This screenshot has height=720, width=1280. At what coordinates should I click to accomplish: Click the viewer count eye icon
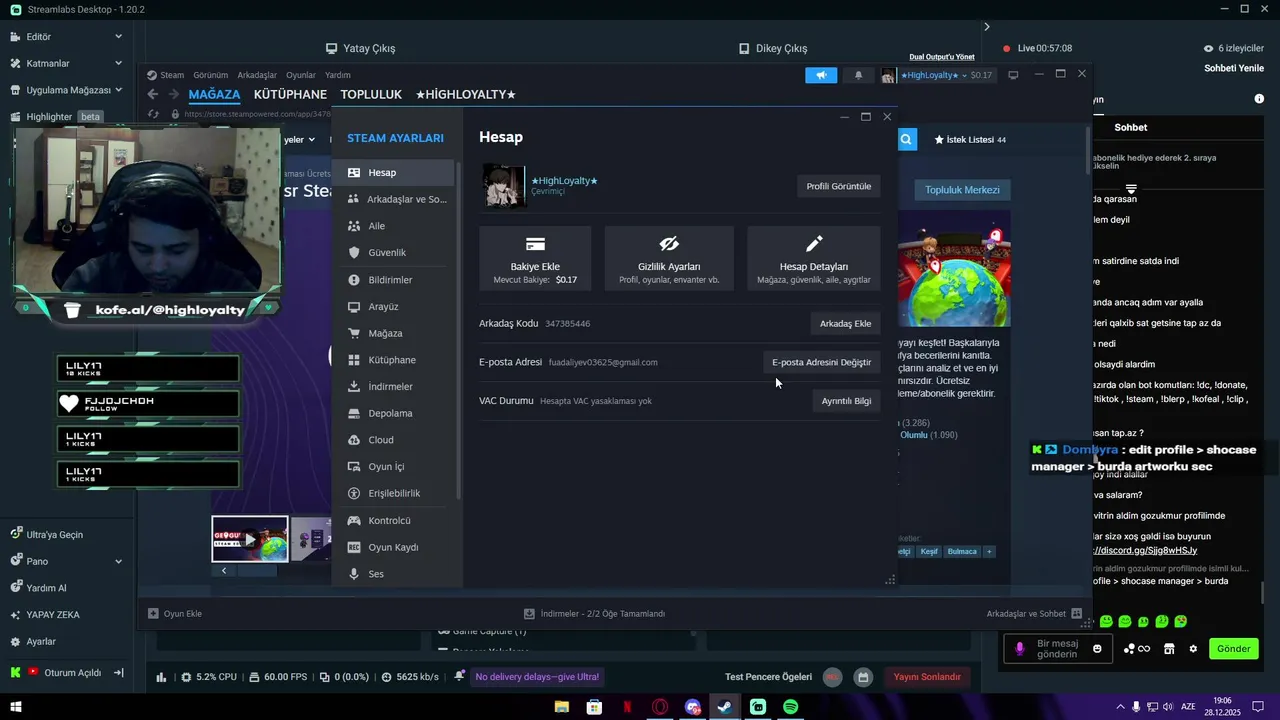point(1208,48)
